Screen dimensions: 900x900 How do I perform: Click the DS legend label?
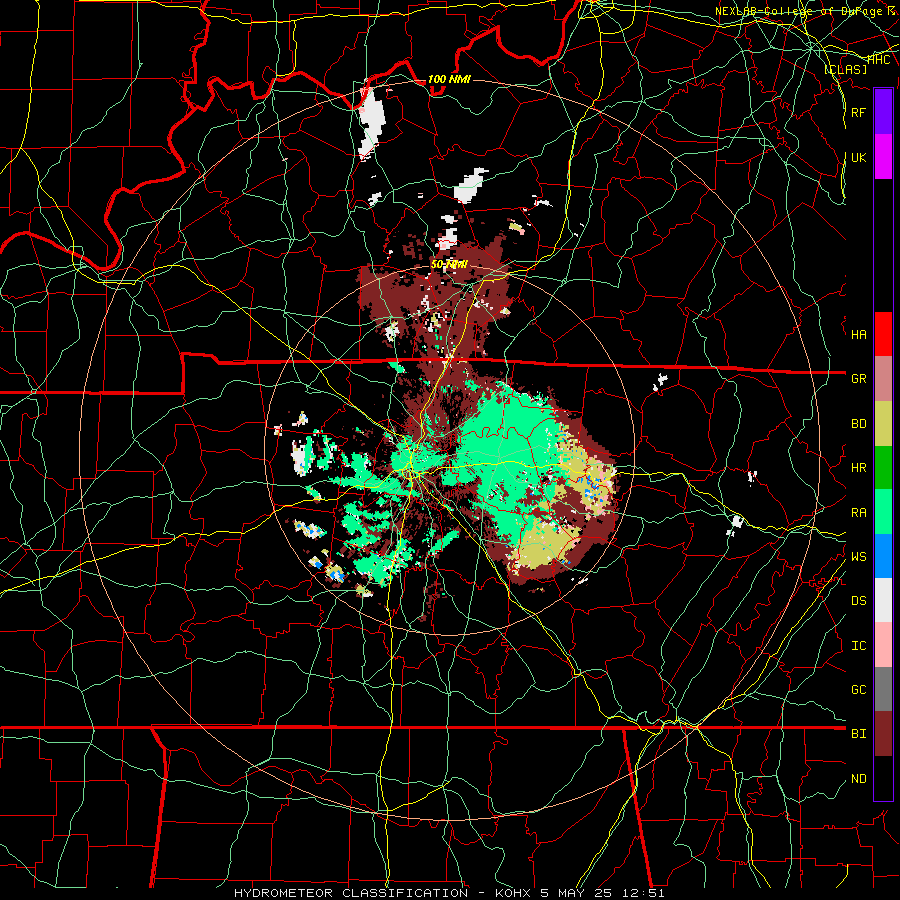click(858, 601)
